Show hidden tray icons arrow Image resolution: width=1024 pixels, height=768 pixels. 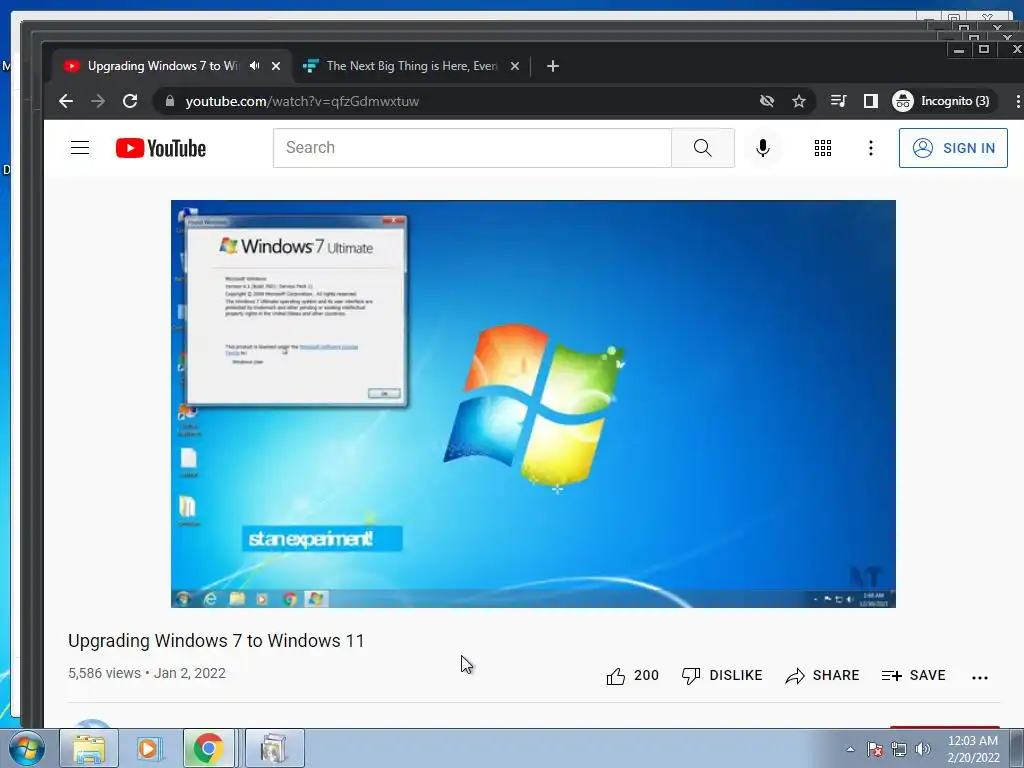pyautogui.click(x=850, y=749)
